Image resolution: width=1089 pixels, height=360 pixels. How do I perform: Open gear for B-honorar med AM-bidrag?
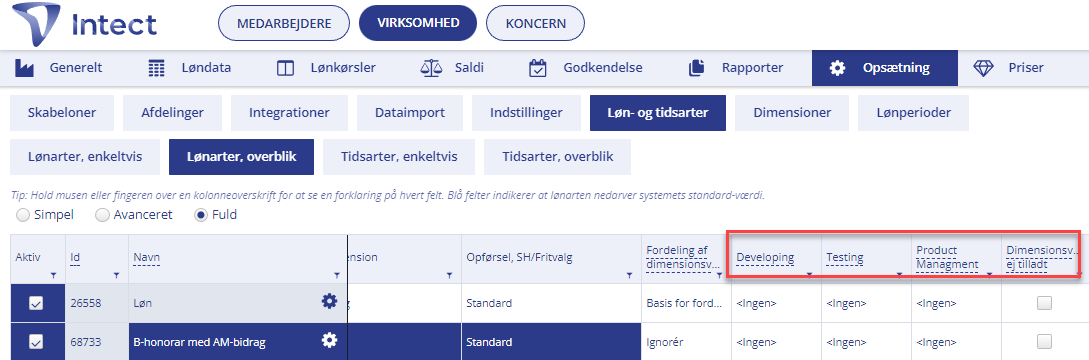(329, 340)
